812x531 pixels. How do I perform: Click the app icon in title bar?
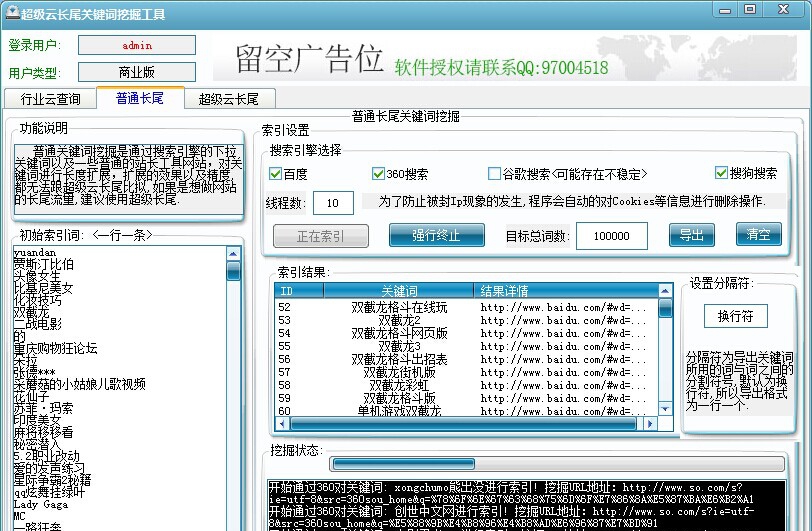pyautogui.click(x=11, y=12)
